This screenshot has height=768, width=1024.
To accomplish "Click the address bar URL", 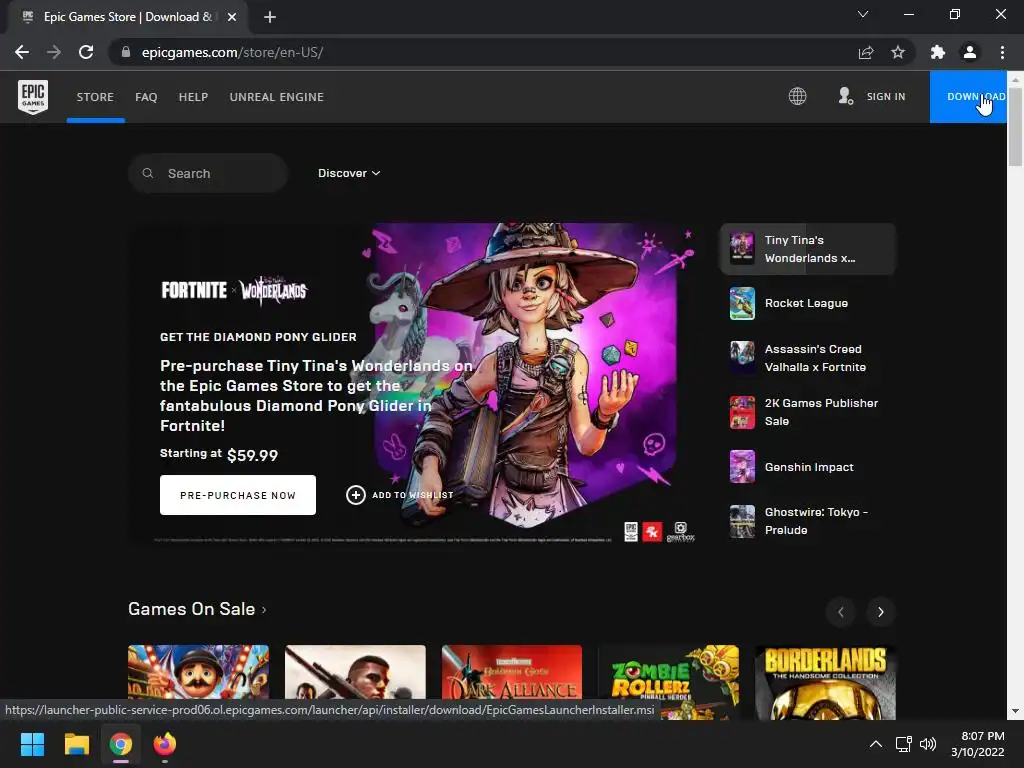I will click(232, 52).
